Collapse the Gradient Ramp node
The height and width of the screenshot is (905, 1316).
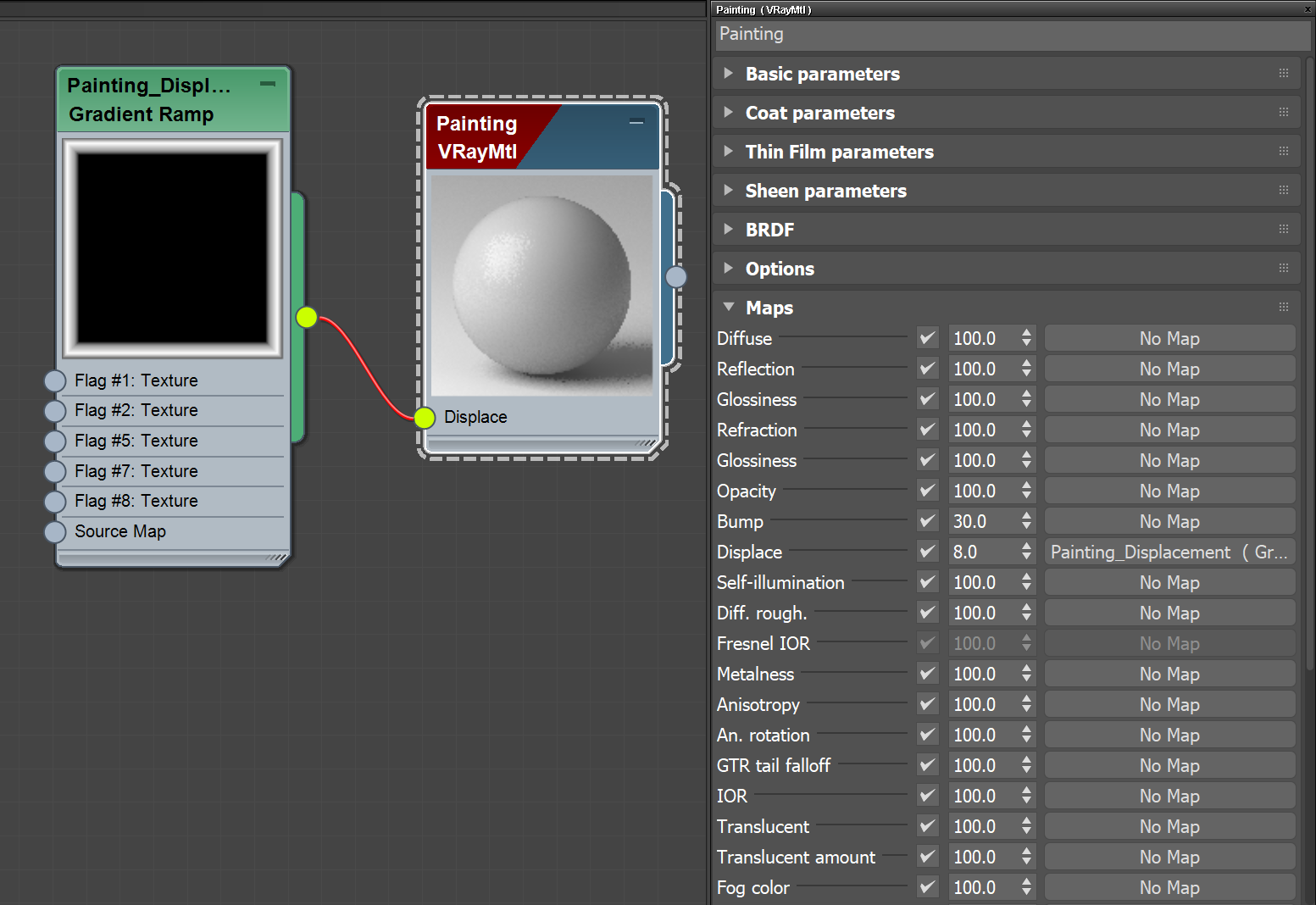tap(268, 84)
